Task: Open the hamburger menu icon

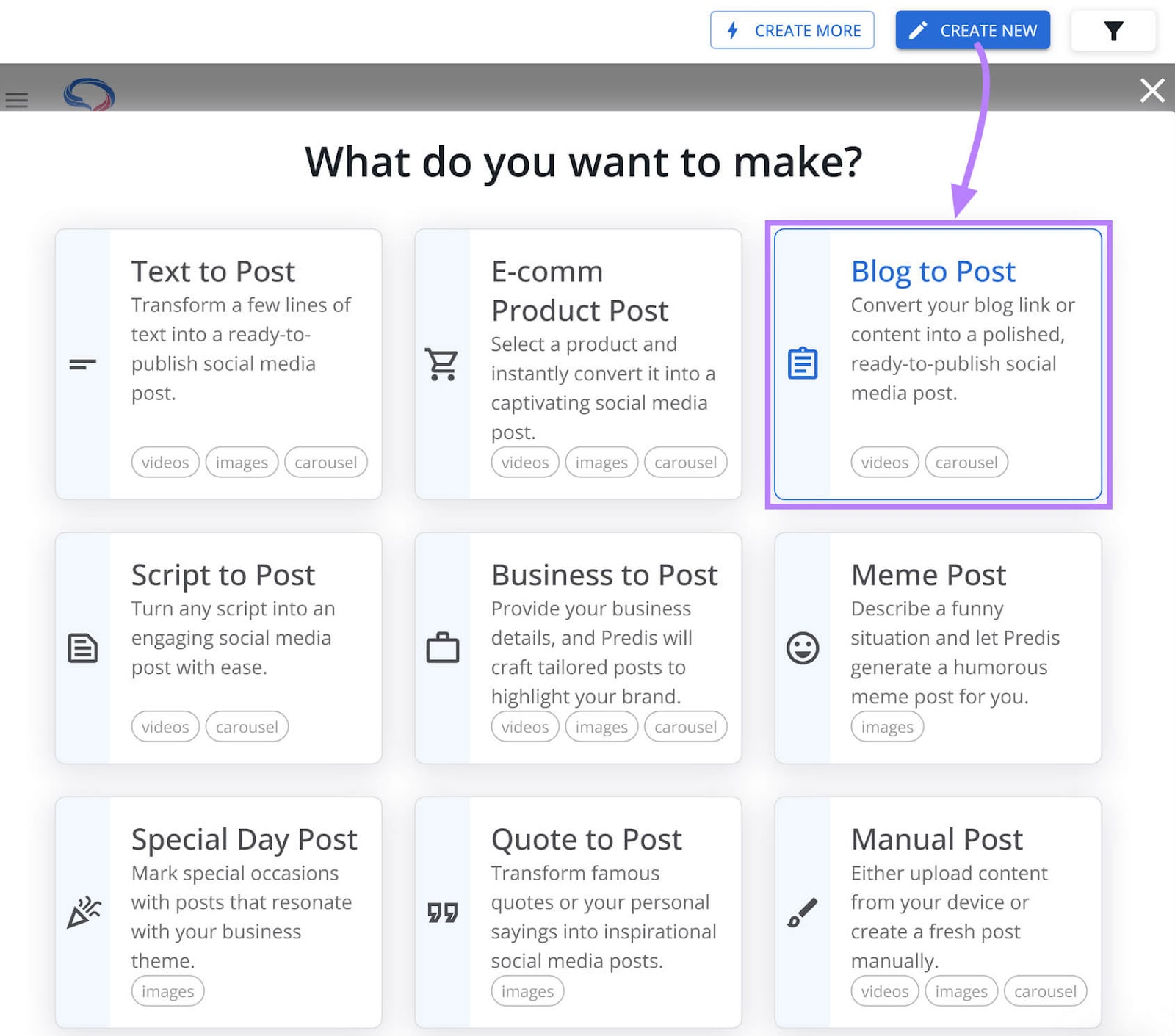Action: [16, 100]
